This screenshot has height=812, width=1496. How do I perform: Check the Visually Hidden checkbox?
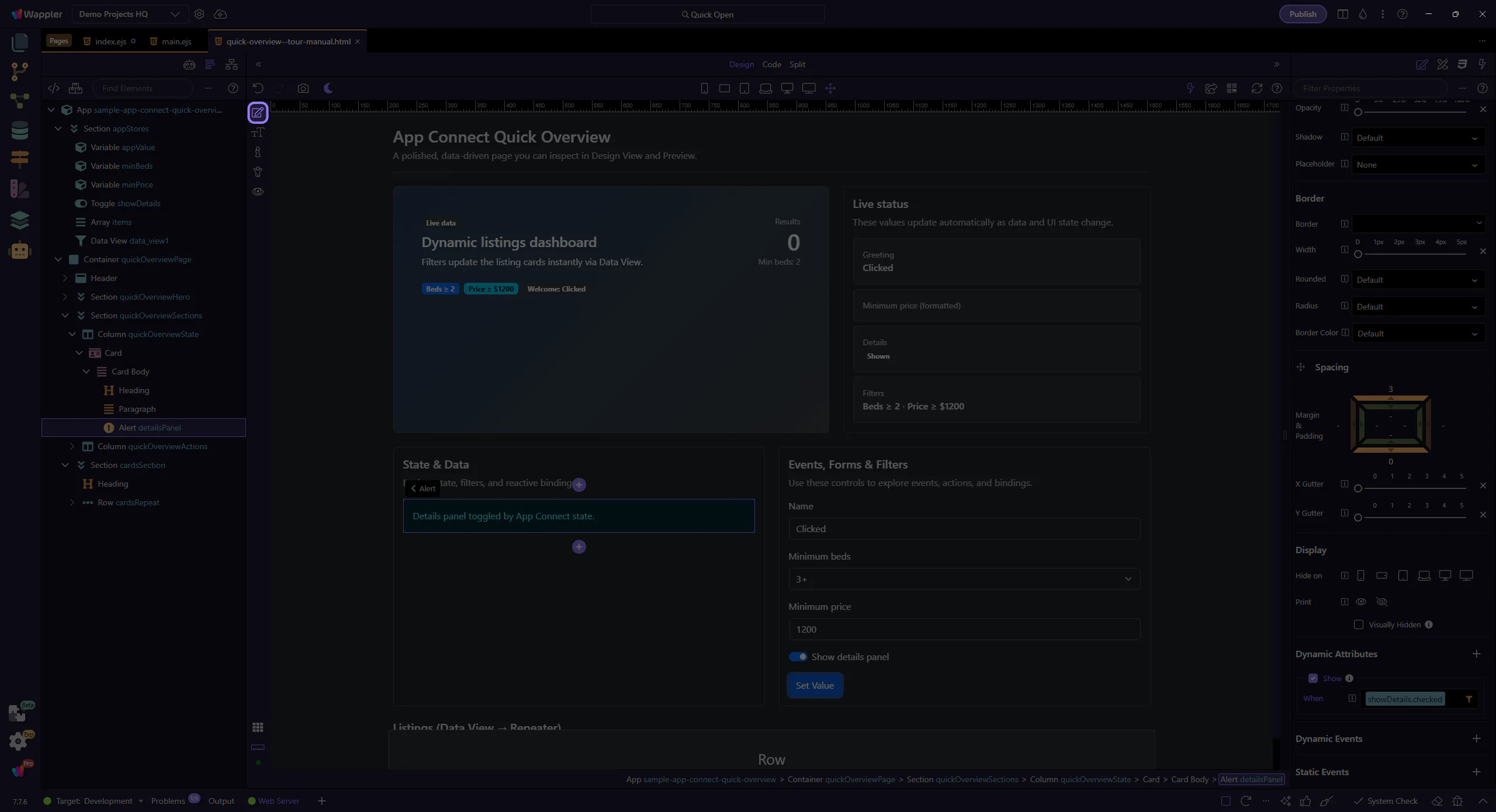pyautogui.click(x=1359, y=624)
